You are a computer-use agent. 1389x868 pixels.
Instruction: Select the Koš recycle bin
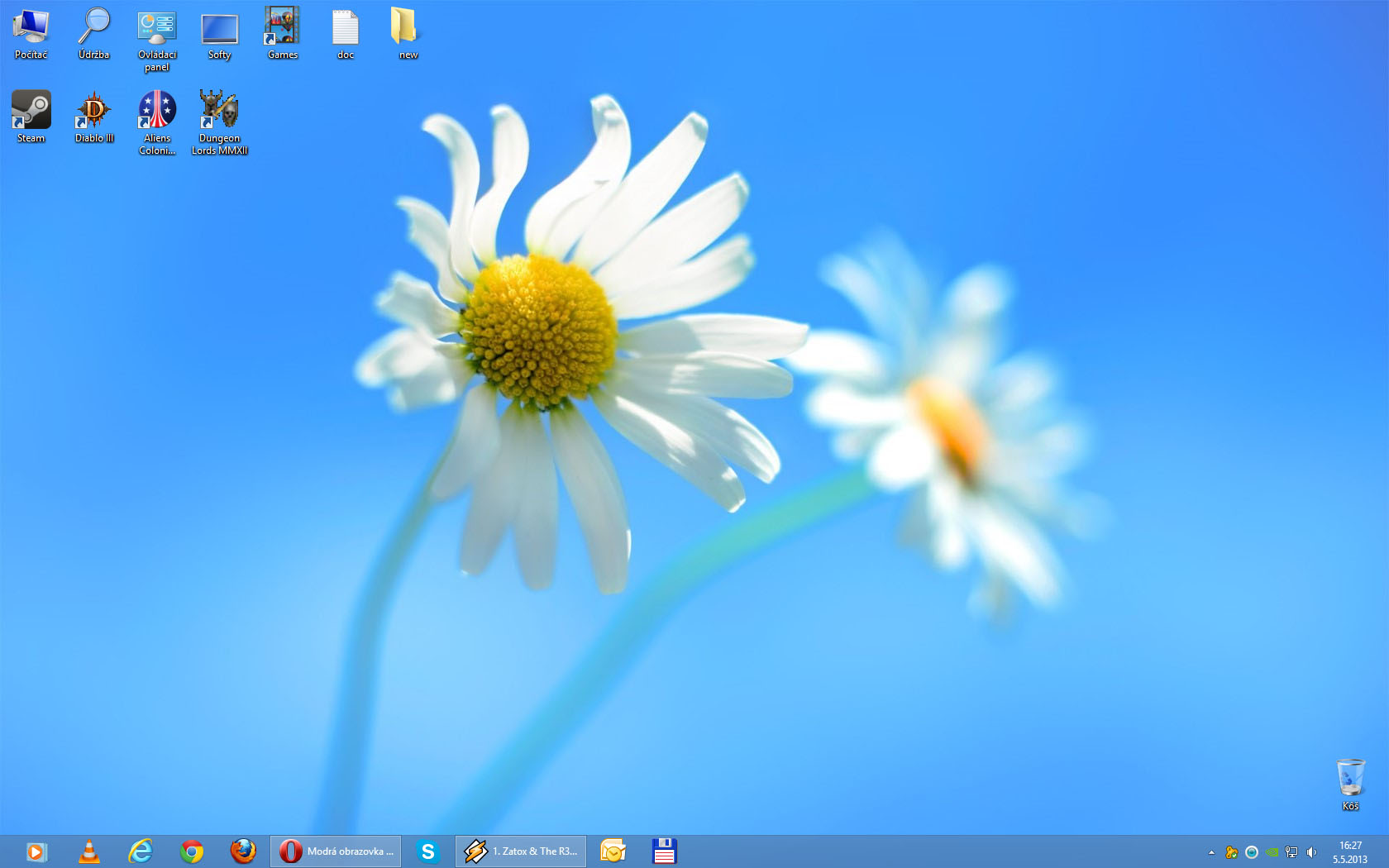pos(1350,784)
